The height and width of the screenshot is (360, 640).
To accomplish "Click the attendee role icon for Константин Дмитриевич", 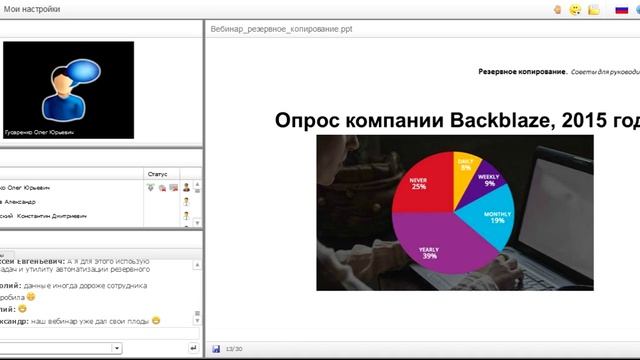I will [187, 216].
